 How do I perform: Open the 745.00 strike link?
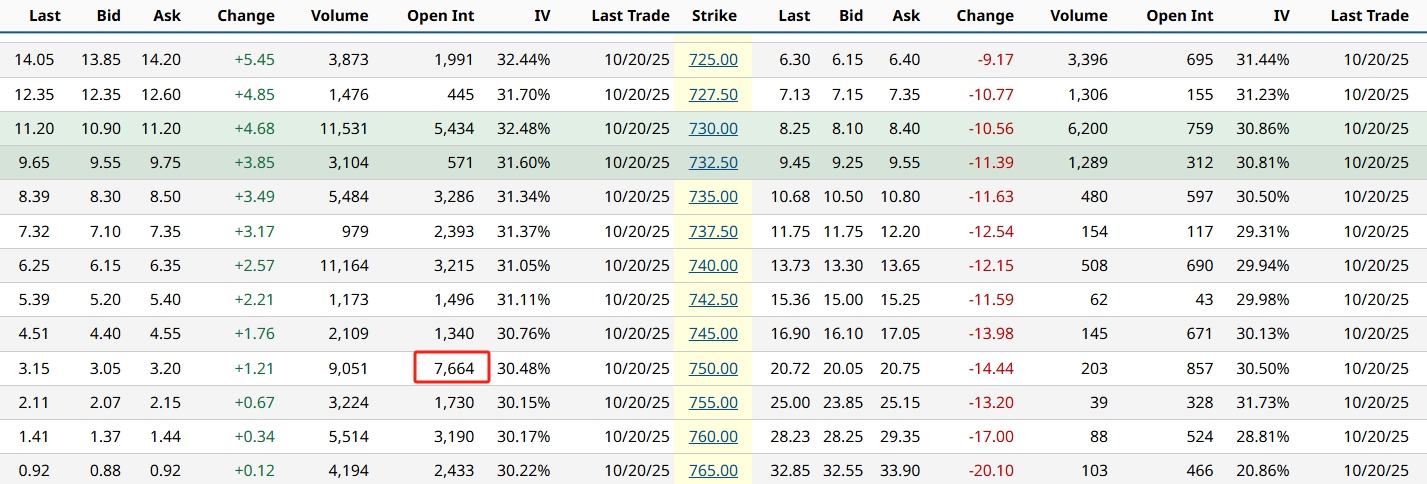pyautogui.click(x=713, y=335)
